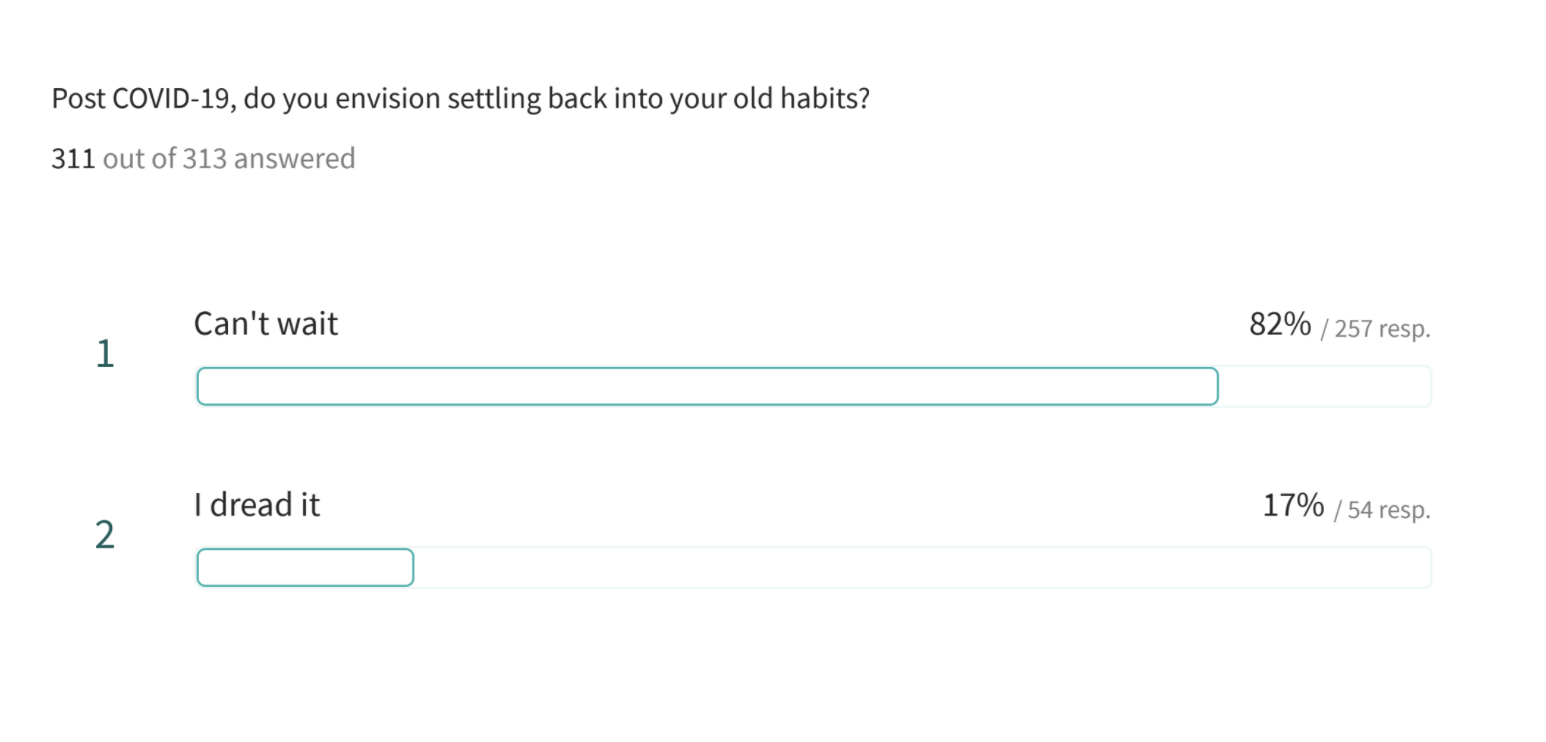Click the filled part of Can't wait bar
The image size is (1546, 742).
707,386
